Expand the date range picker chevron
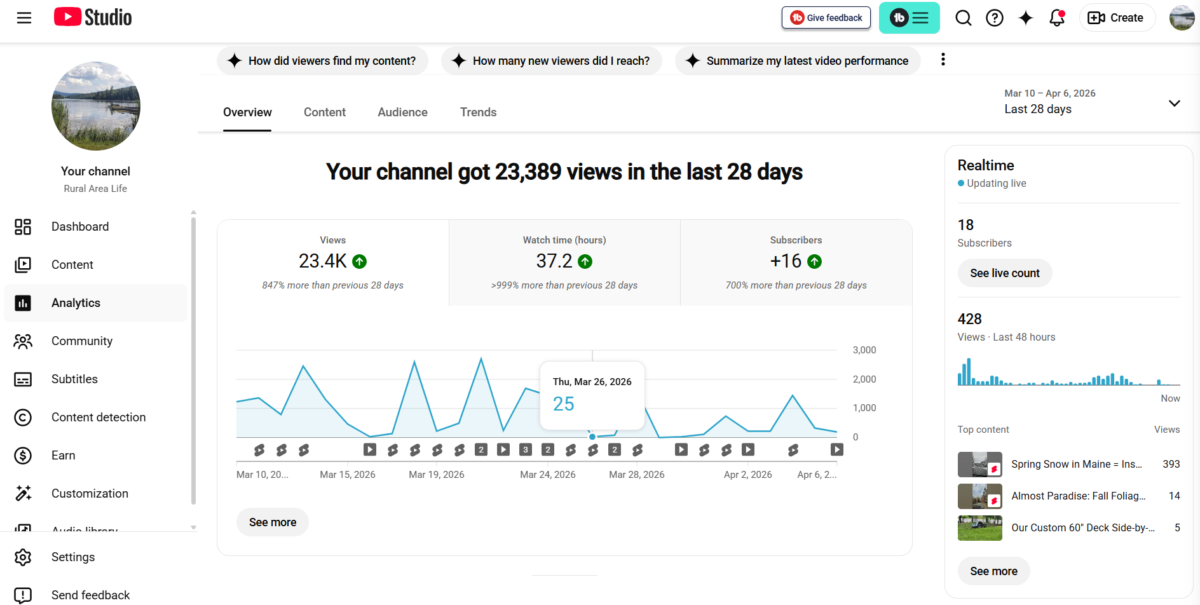The image size is (1200, 605). point(1174,102)
